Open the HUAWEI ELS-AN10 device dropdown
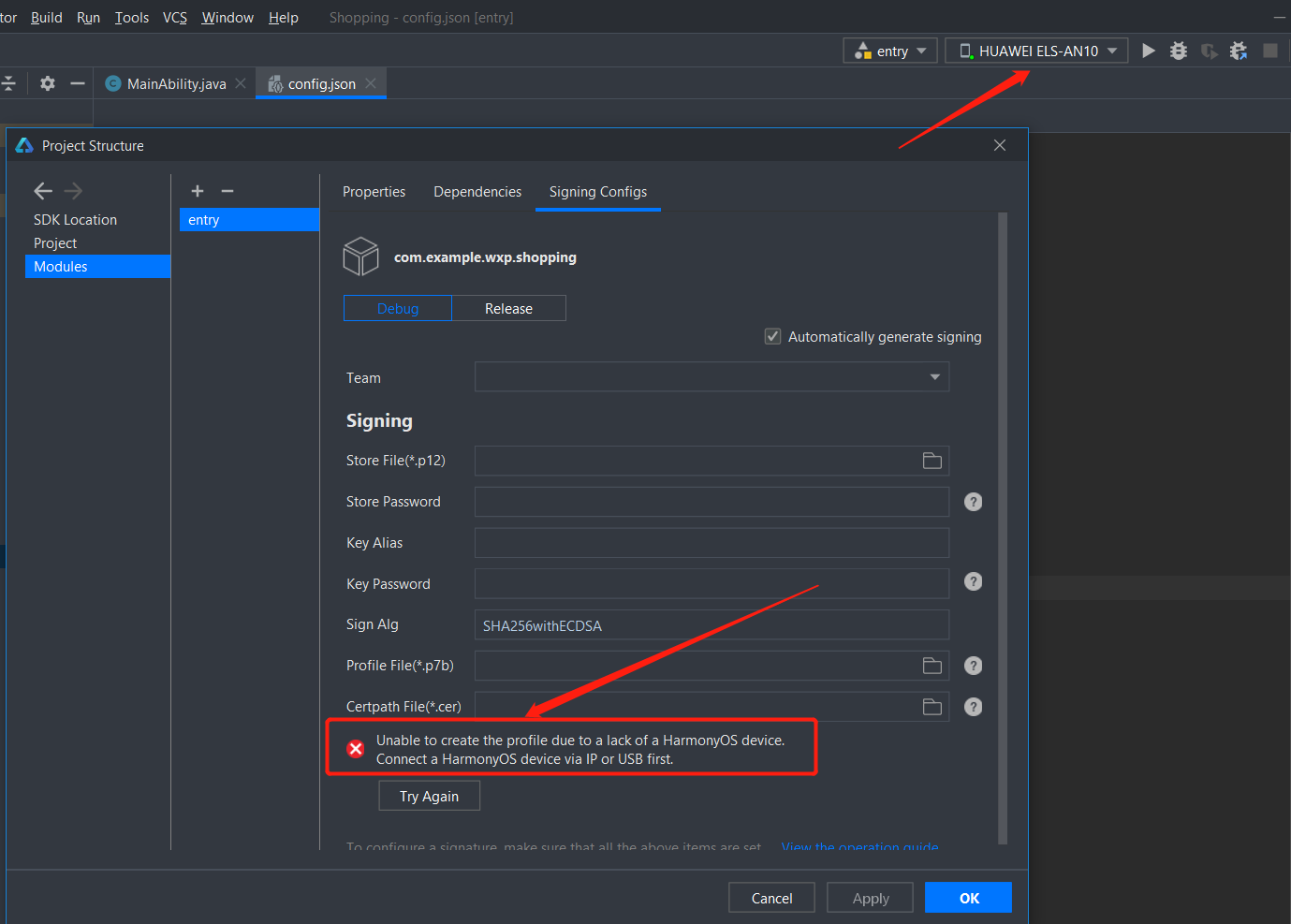 tap(1036, 51)
